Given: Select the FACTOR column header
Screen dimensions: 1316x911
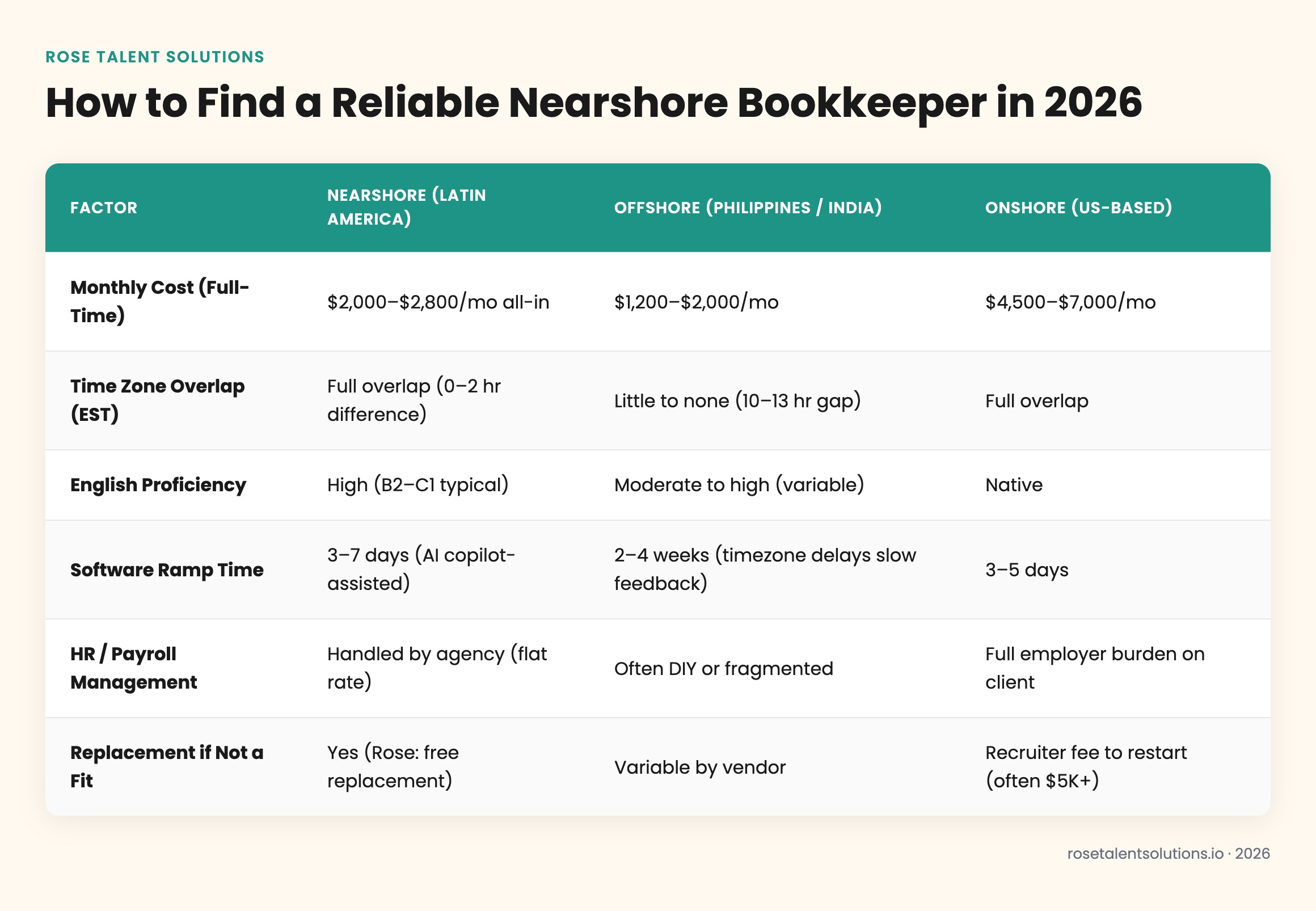Looking at the screenshot, I should click(x=104, y=208).
